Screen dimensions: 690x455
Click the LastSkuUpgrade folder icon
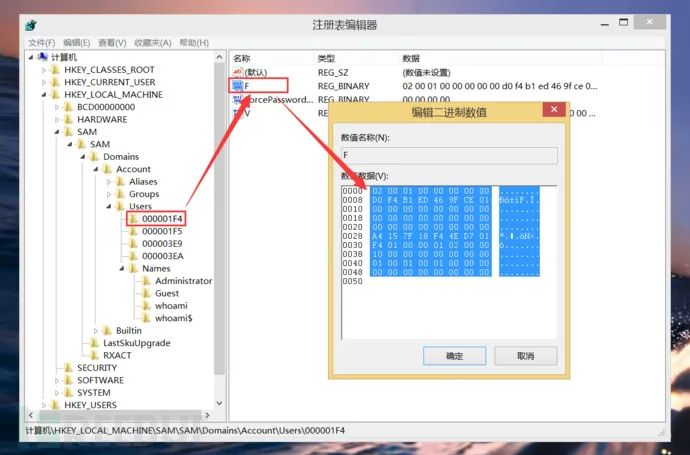click(x=94, y=343)
